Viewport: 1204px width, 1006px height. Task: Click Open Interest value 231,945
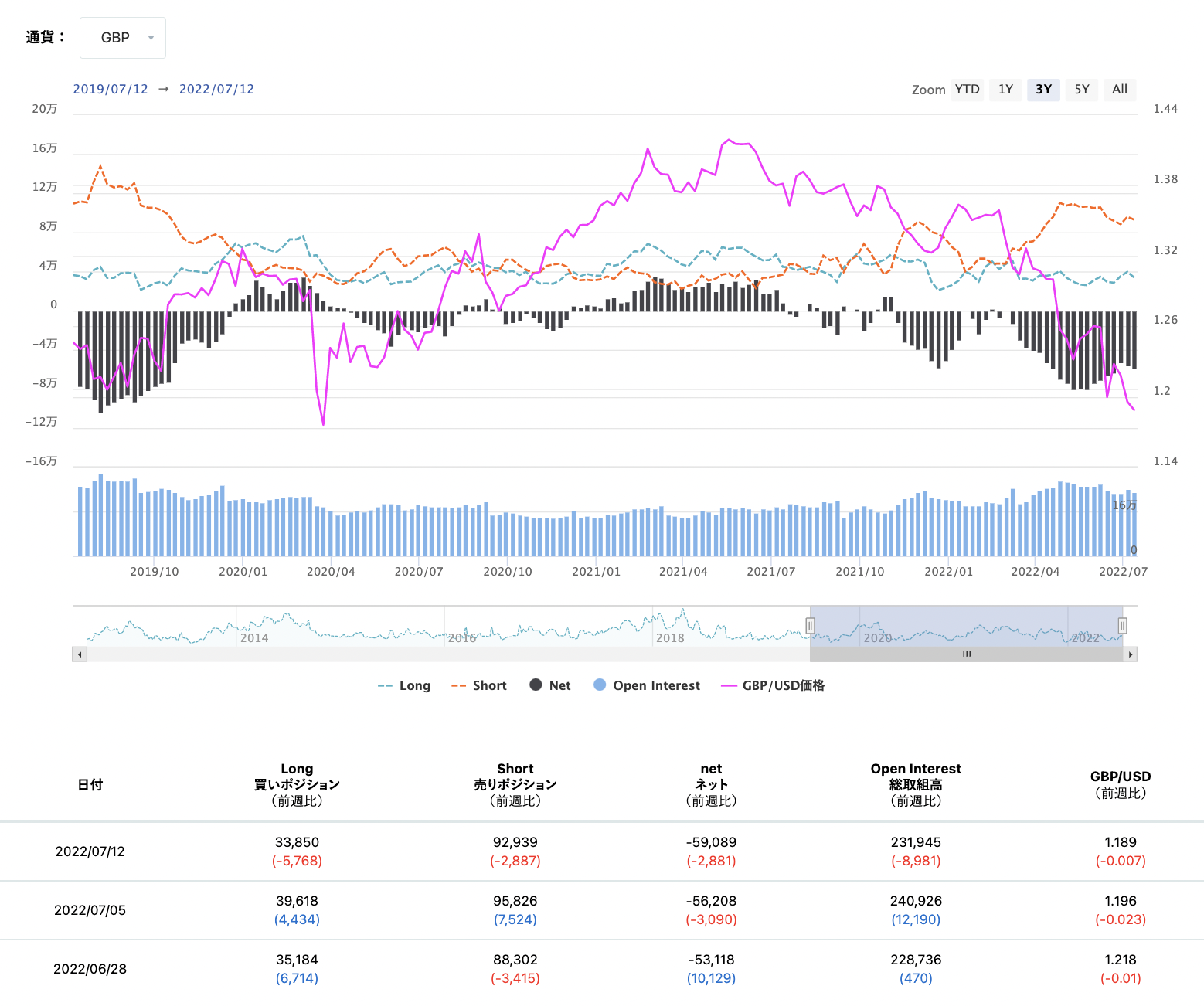coord(916,842)
